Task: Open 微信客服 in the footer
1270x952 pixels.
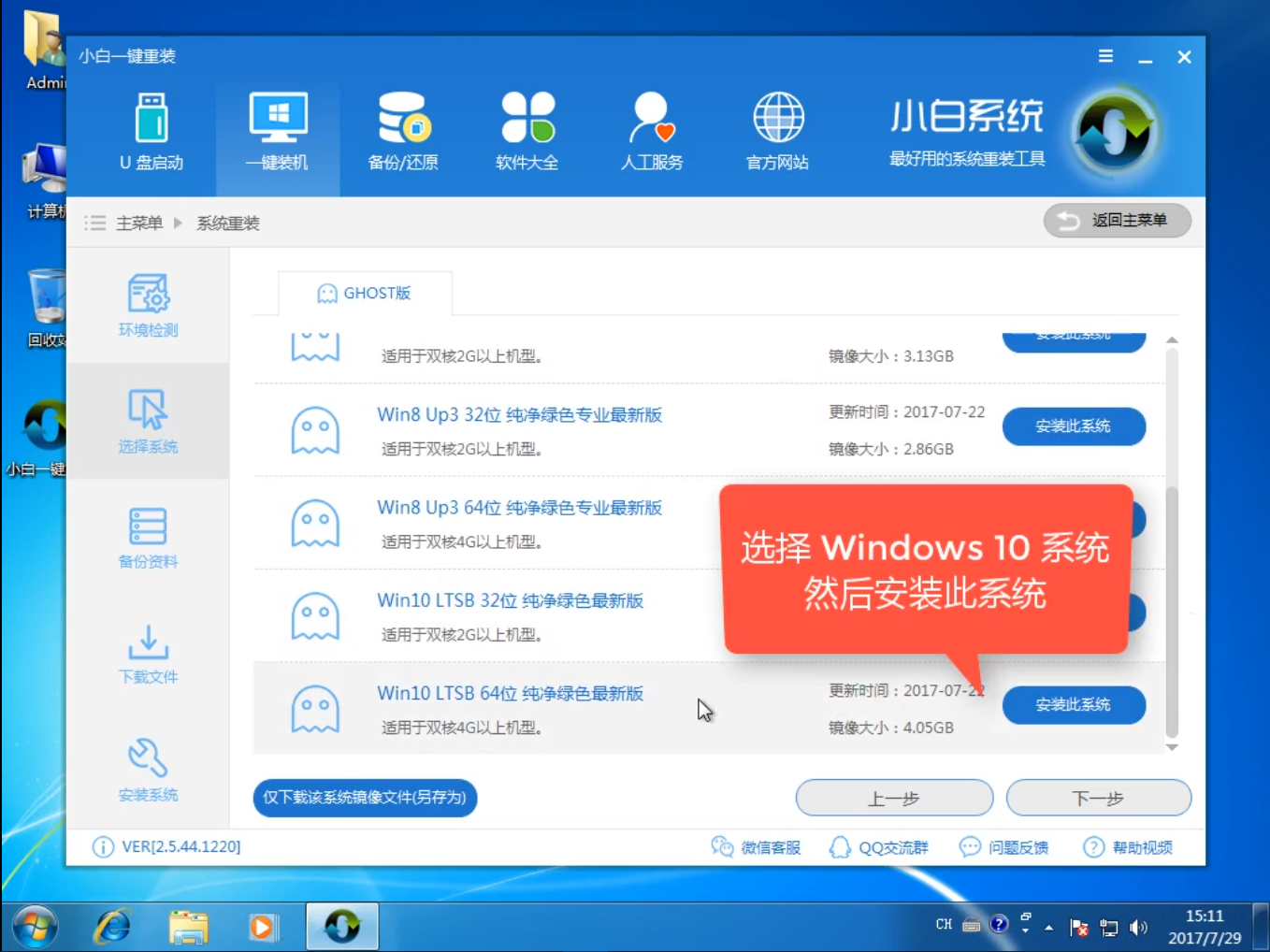Action: click(756, 847)
